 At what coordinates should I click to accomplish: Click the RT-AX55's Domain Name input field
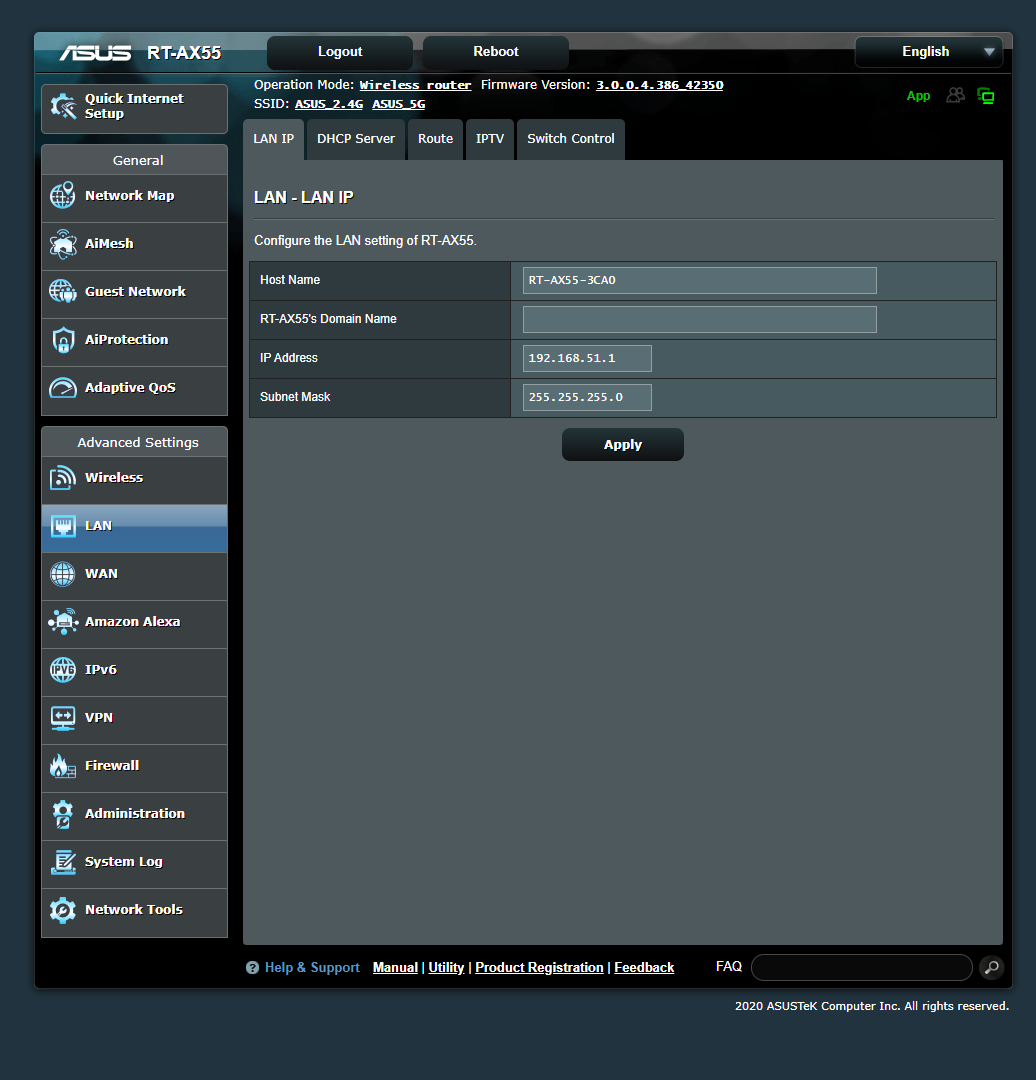point(699,320)
